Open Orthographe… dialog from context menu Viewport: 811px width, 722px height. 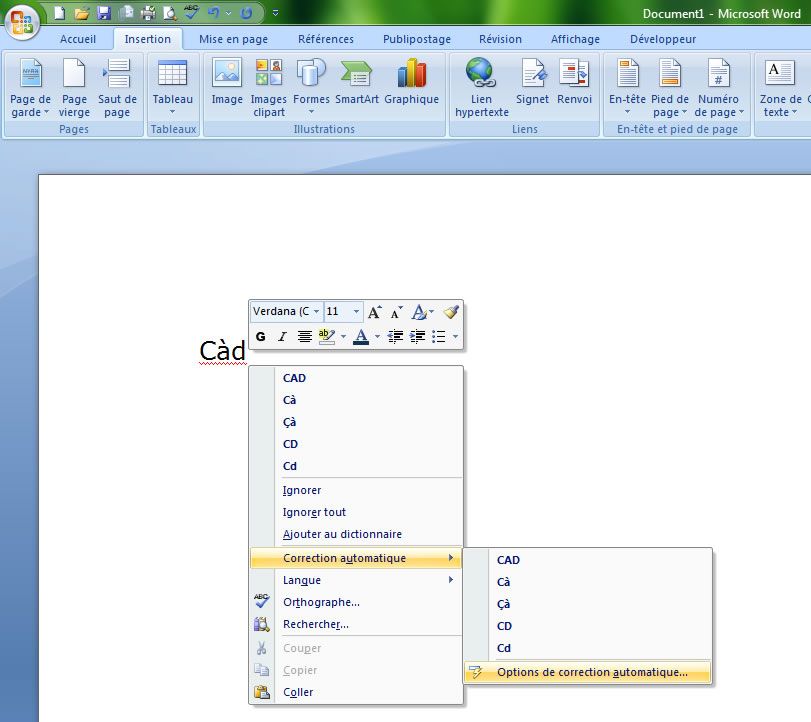pos(356,603)
